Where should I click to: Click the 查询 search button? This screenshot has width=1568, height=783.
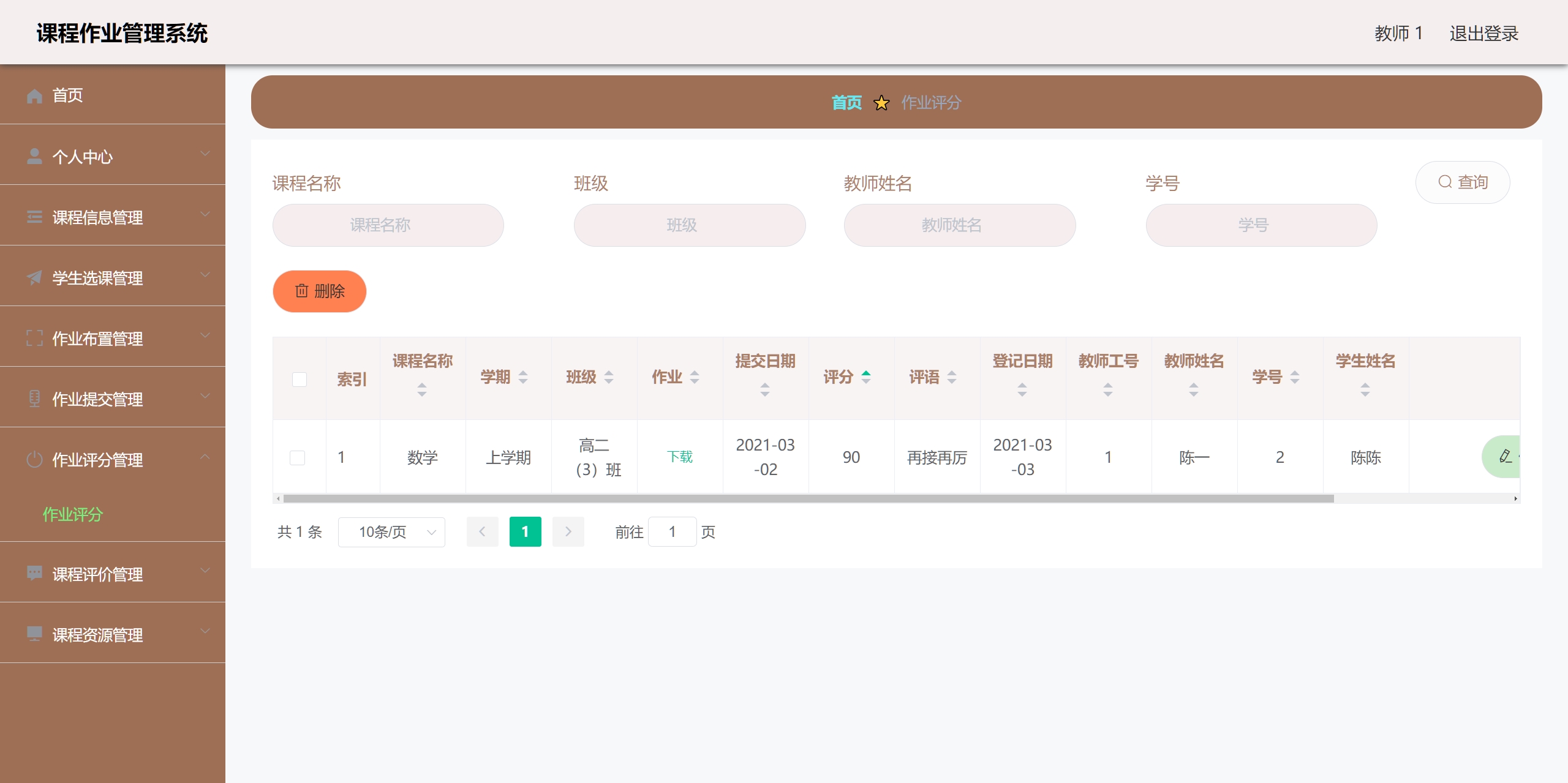1463,182
